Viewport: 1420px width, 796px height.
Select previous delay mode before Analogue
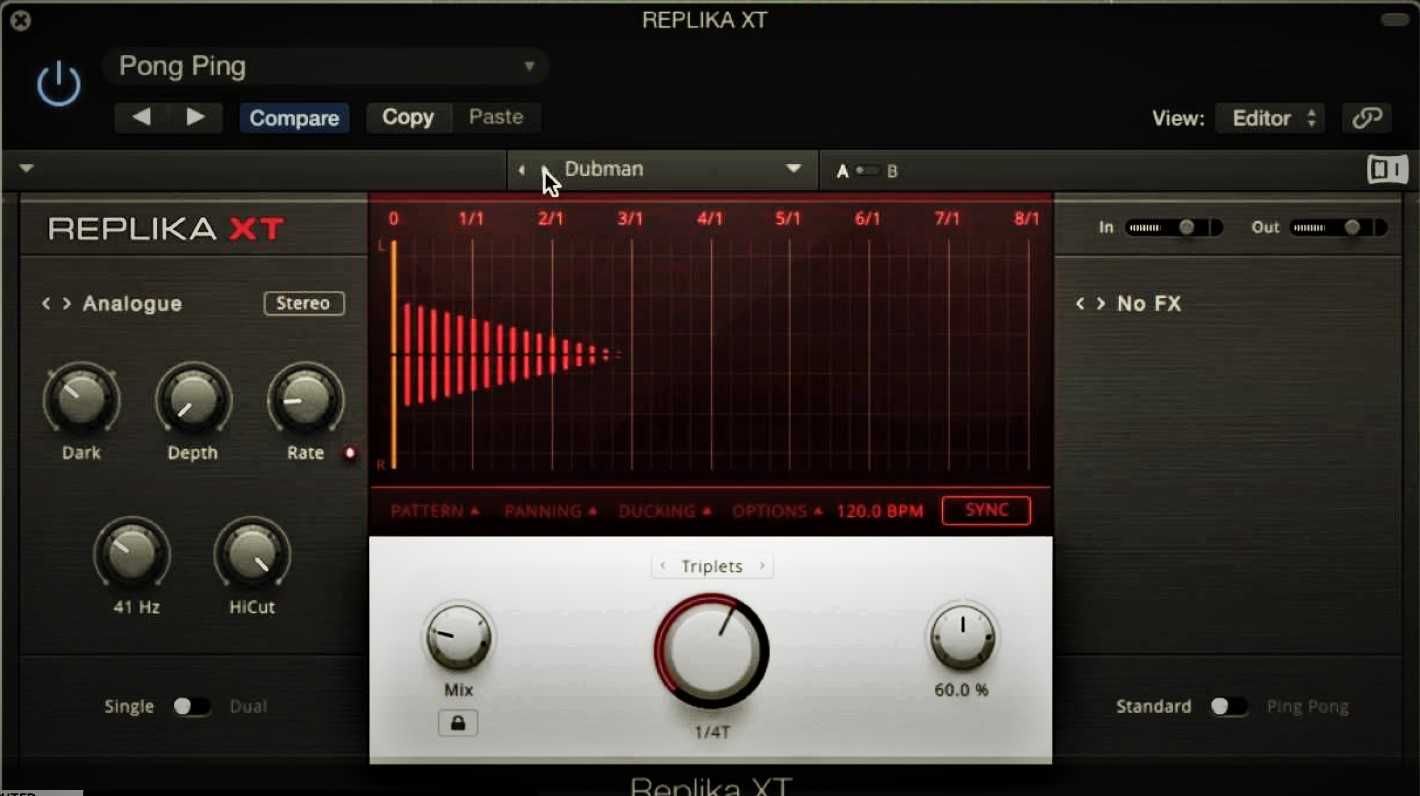pyautogui.click(x=46, y=304)
